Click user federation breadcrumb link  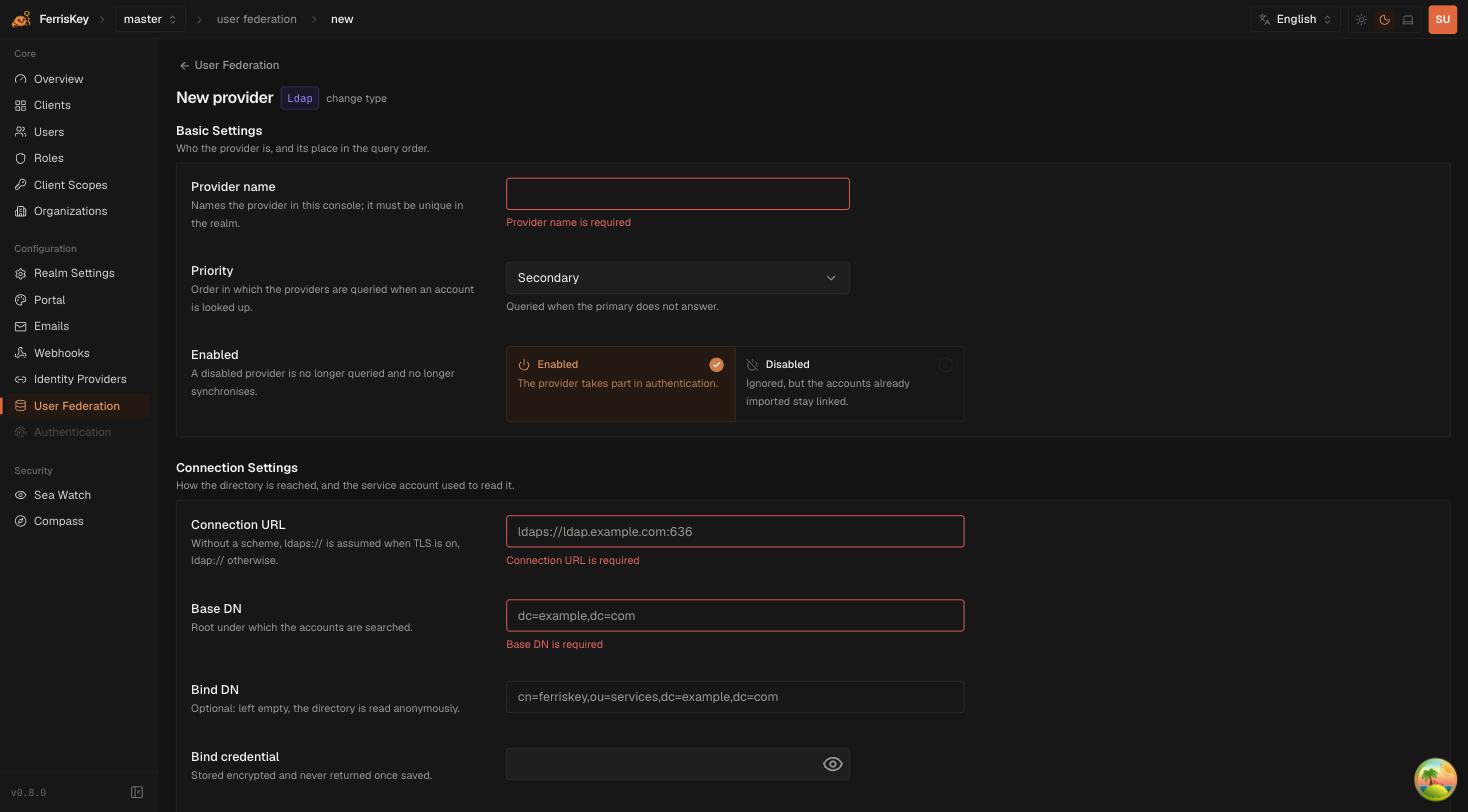[x=256, y=19]
